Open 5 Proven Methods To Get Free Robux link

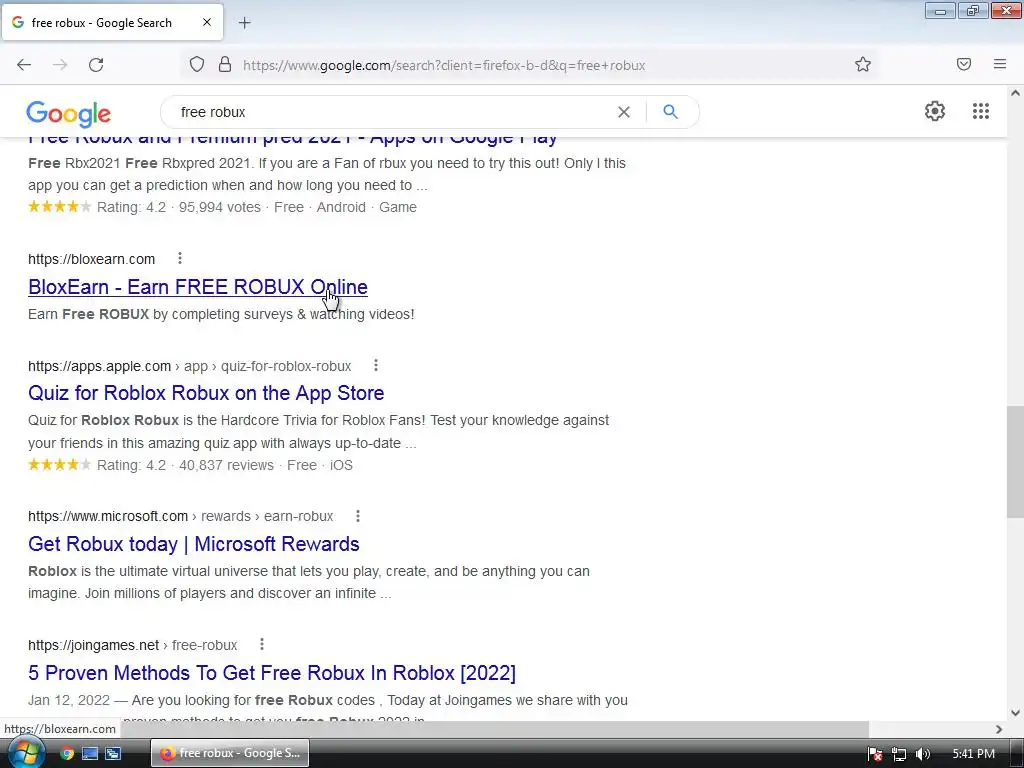pyautogui.click(x=272, y=673)
